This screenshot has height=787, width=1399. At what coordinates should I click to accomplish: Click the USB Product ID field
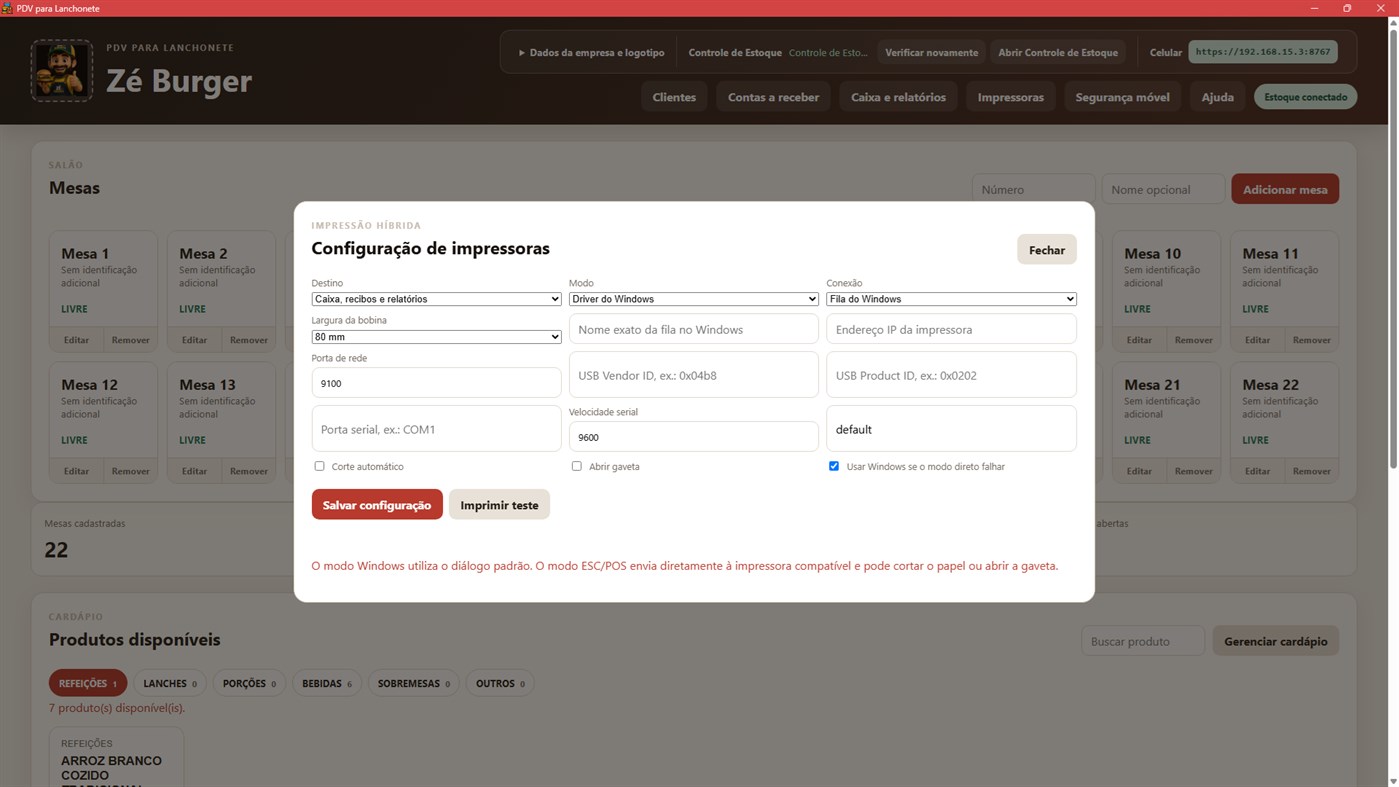point(951,375)
